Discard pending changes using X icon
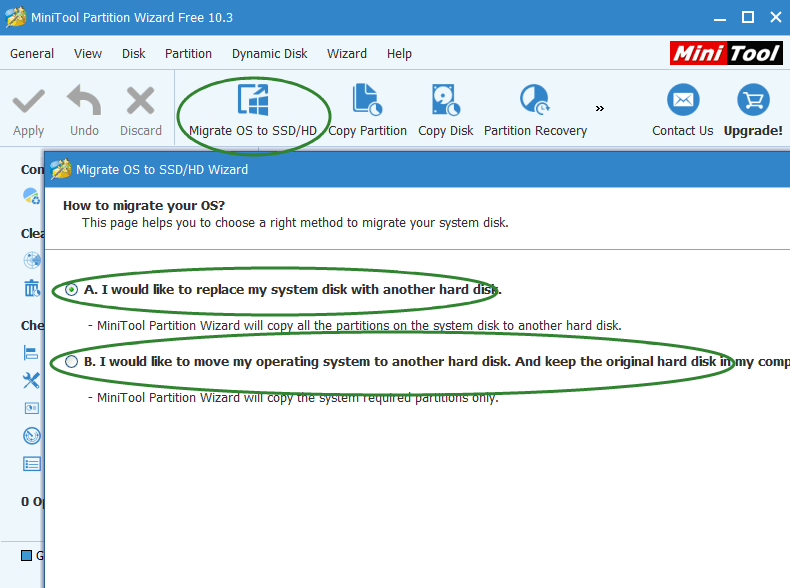This screenshot has width=790, height=588. 141,101
